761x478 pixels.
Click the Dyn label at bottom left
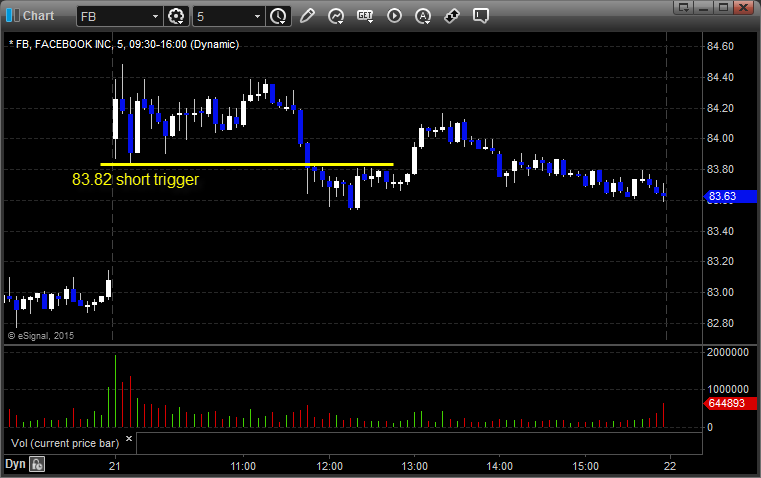point(15,464)
